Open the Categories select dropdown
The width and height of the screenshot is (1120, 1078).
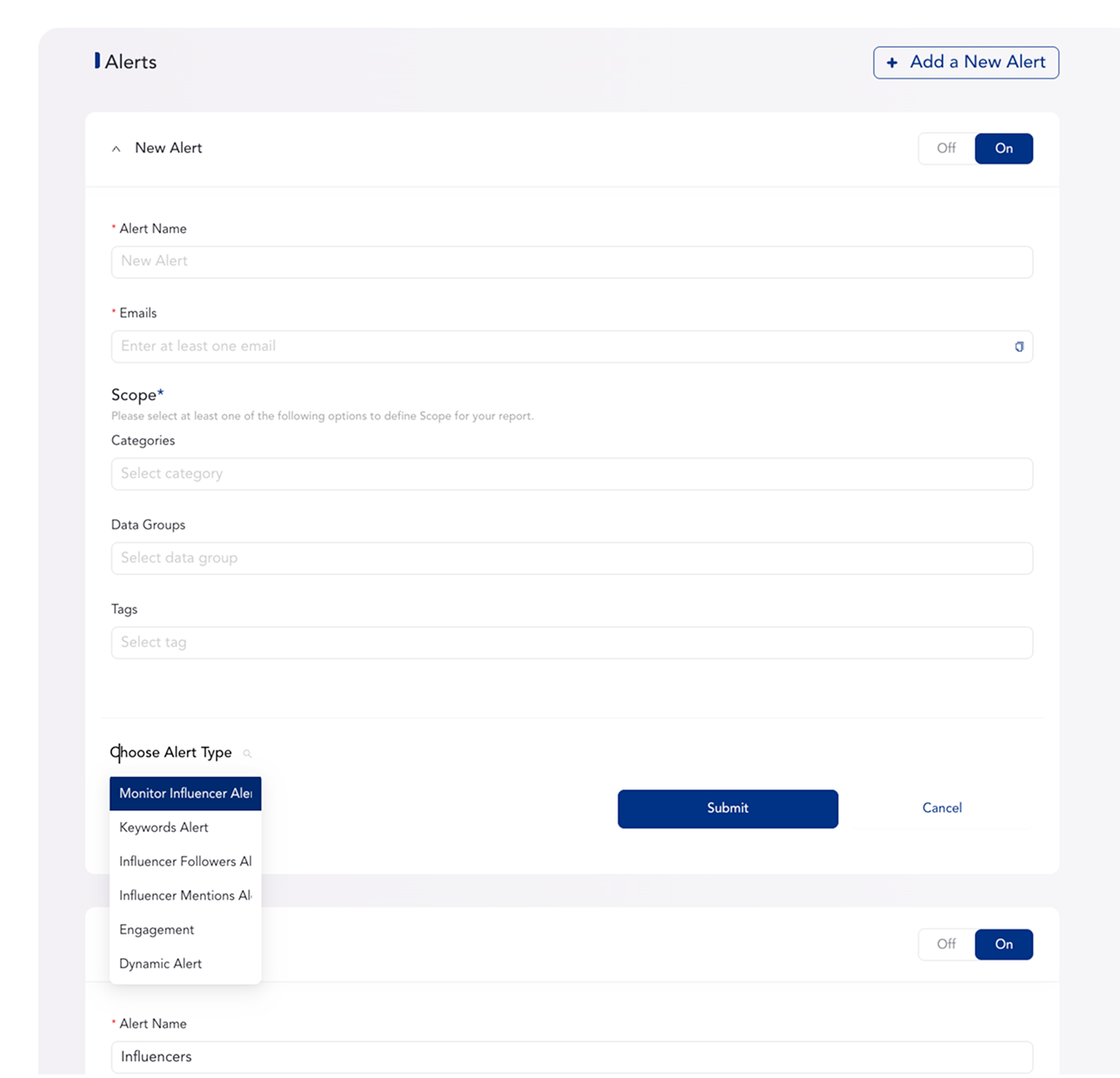(x=571, y=474)
